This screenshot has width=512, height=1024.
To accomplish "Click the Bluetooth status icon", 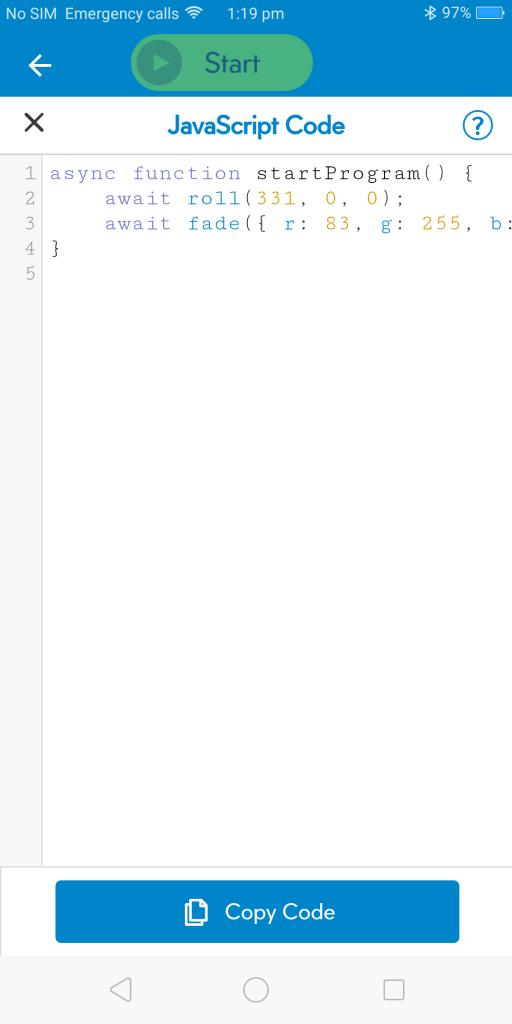I will 430,13.
